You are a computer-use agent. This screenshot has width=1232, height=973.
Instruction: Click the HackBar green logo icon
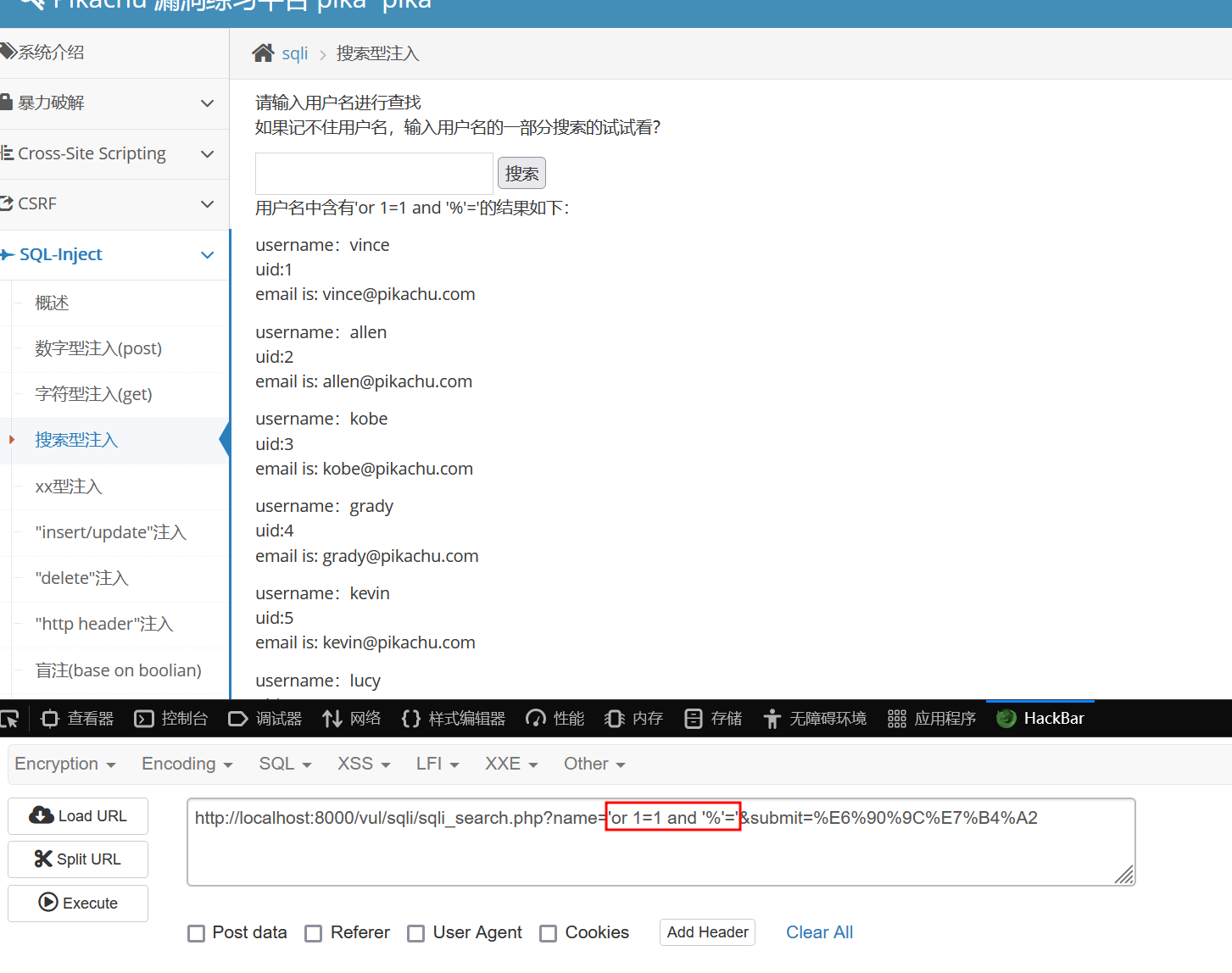pos(1006,719)
